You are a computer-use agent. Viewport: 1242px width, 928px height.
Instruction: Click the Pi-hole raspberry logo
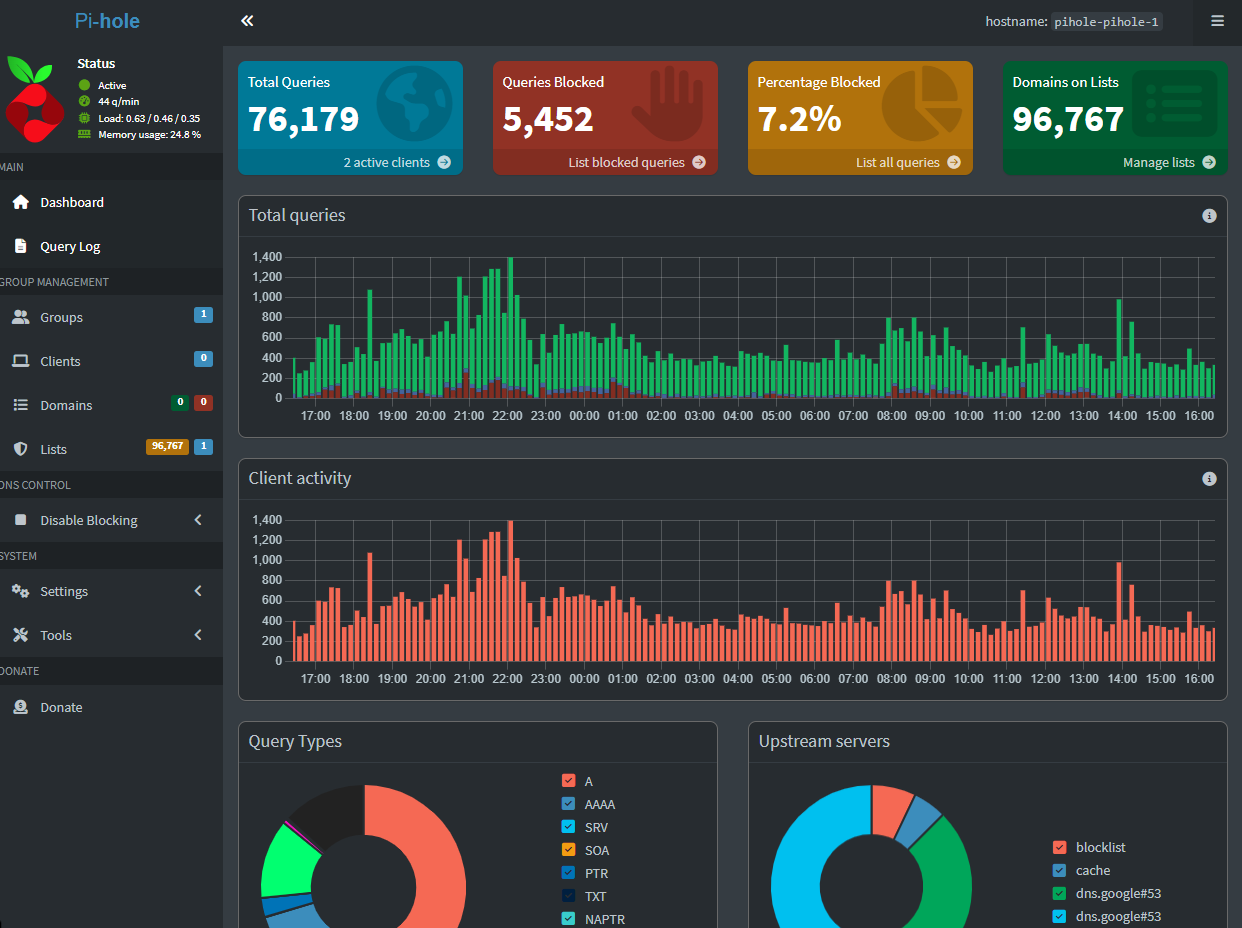35,98
